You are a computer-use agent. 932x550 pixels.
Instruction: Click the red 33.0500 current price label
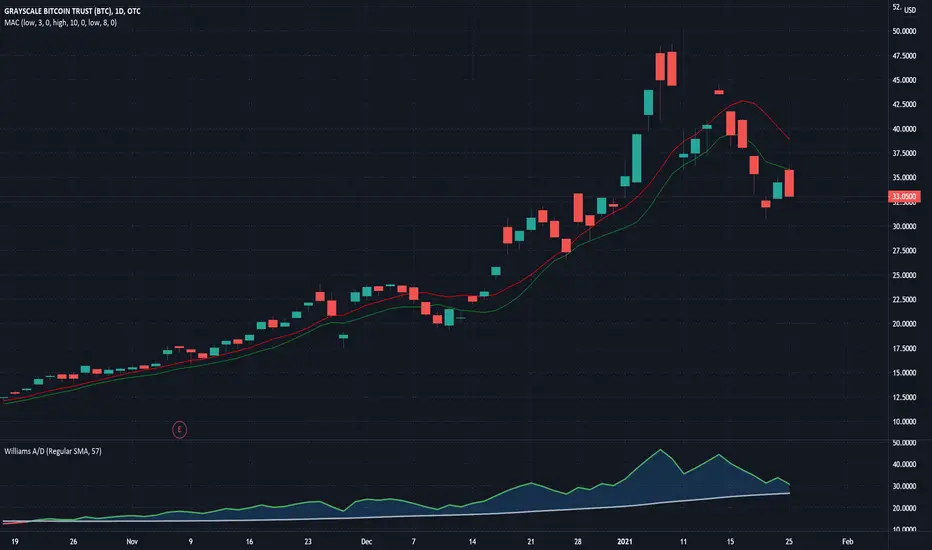(904, 196)
